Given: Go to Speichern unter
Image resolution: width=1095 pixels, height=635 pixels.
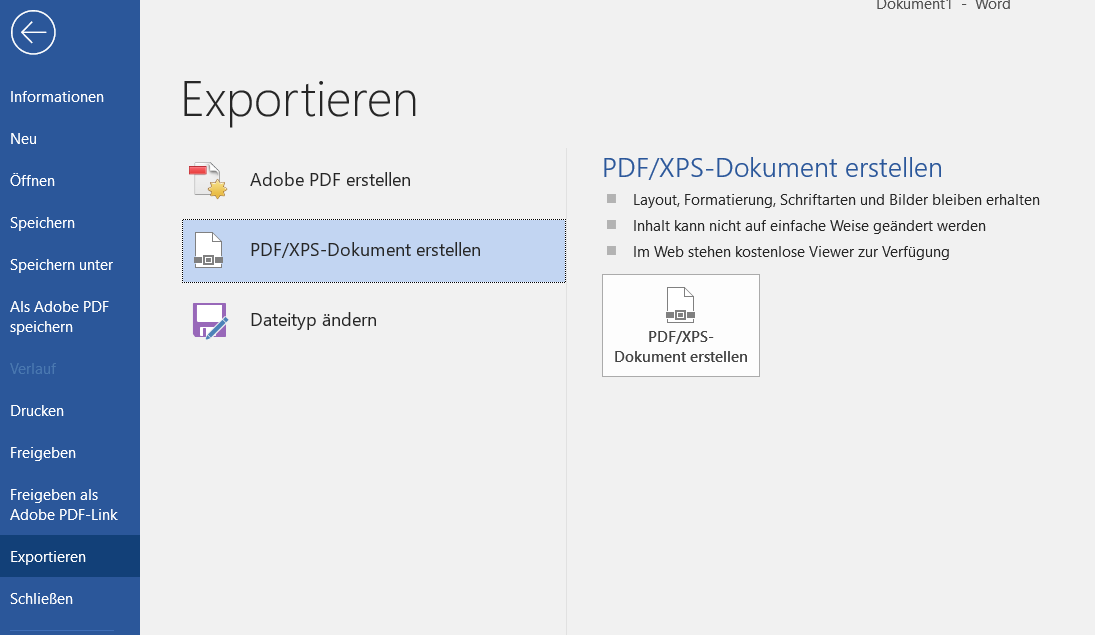Looking at the screenshot, I should pos(70,265).
